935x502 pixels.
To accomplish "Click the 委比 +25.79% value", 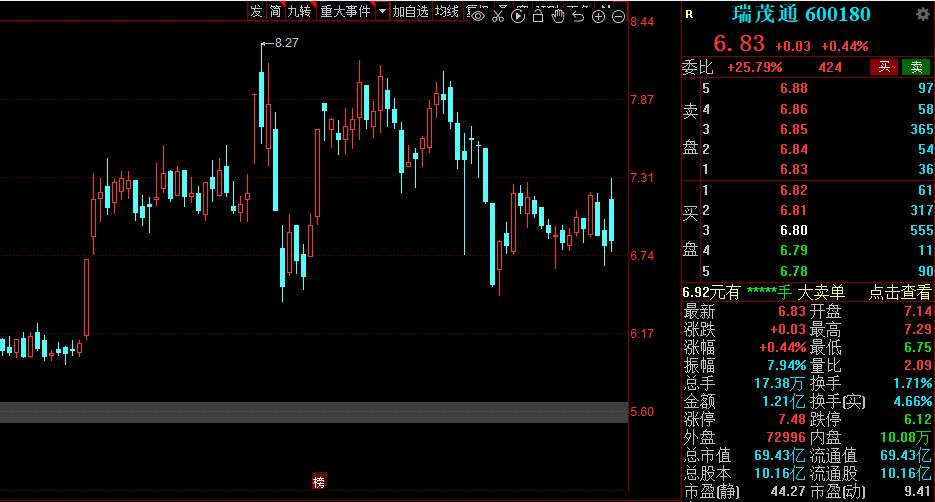I will coord(754,67).
